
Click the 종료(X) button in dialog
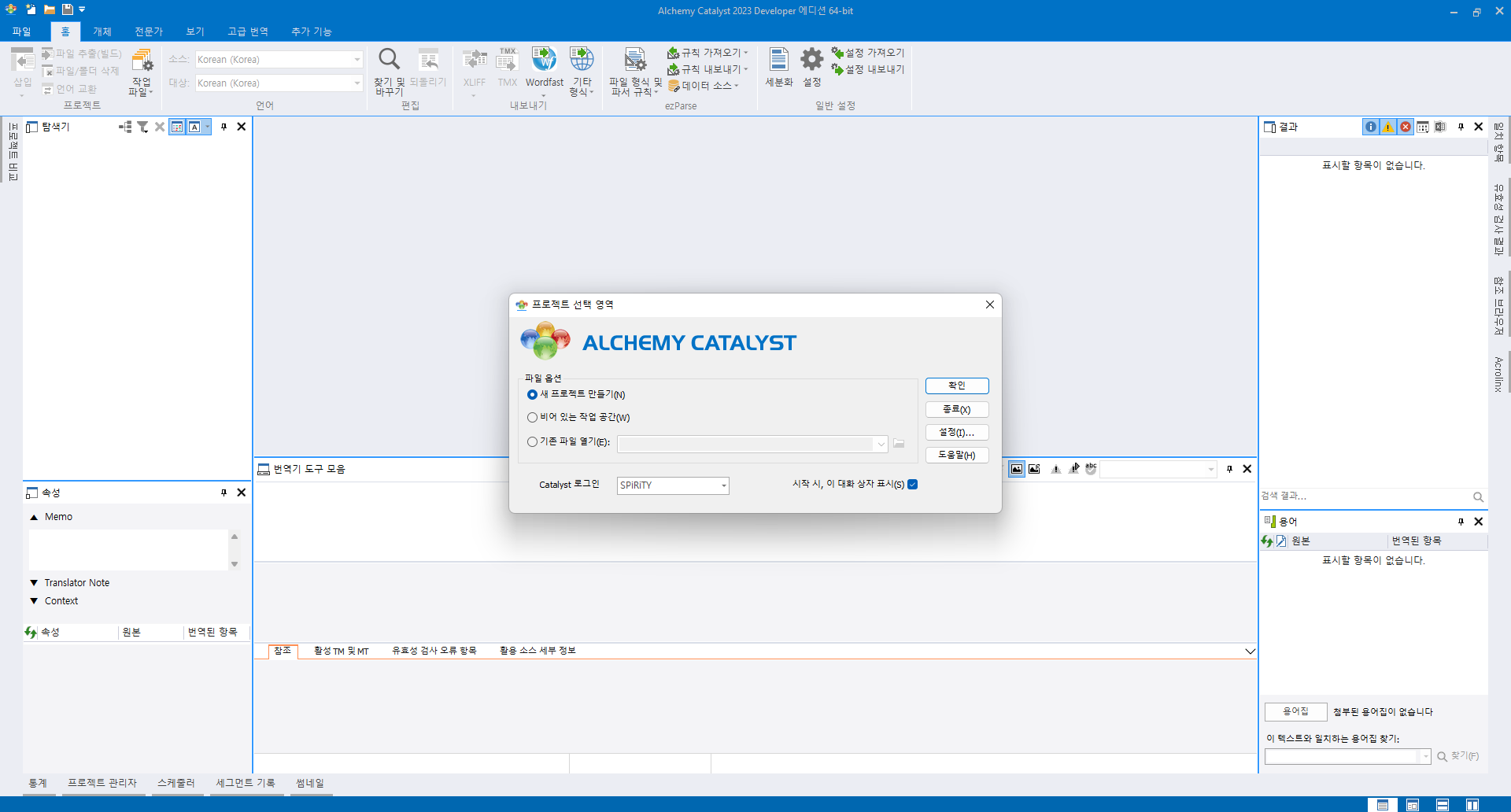(x=957, y=409)
